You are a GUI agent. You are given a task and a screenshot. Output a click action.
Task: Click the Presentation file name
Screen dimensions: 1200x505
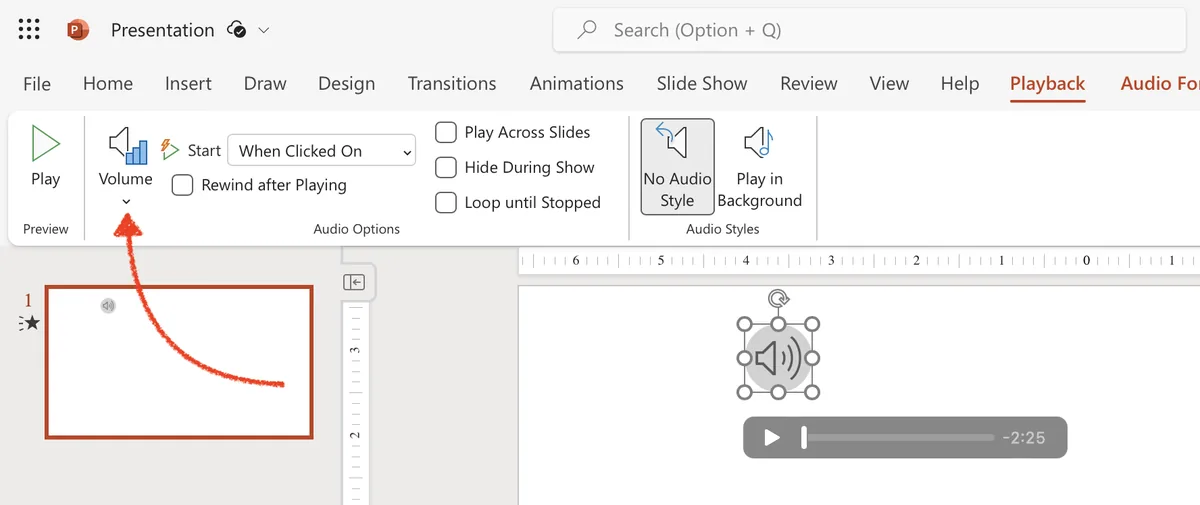[x=162, y=30]
